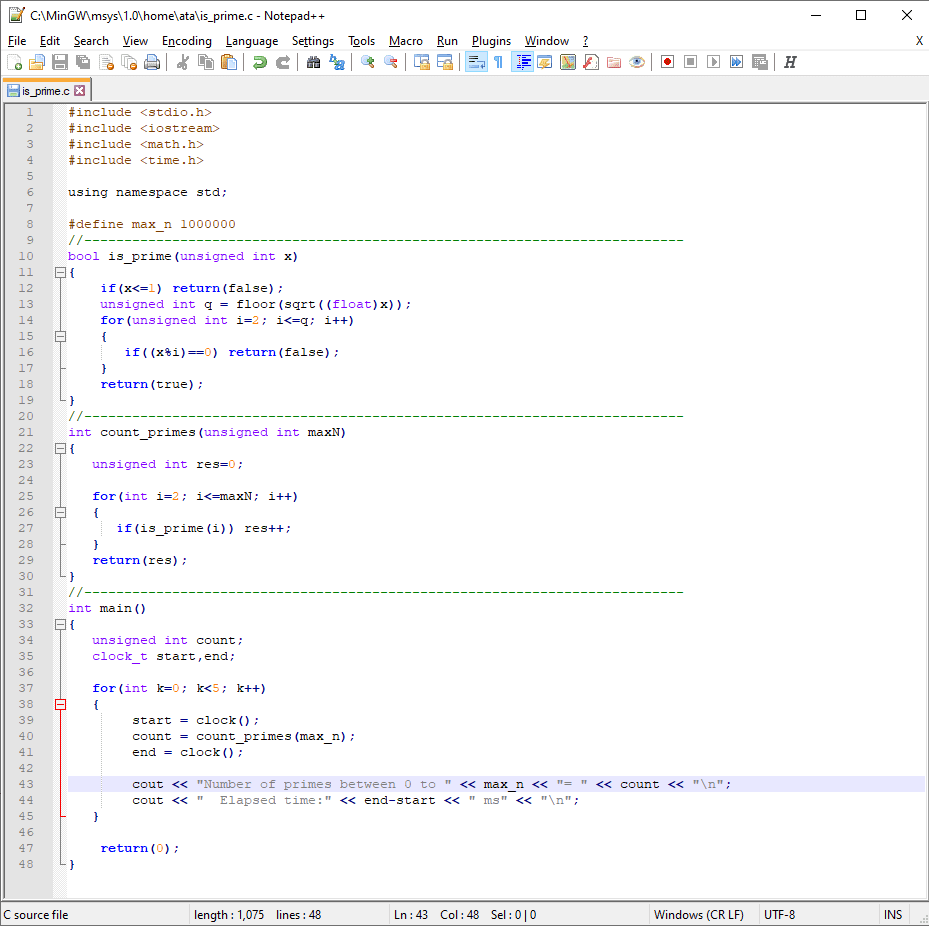Click the bold italic H toolbar icon
This screenshot has width=929, height=926.
[x=790, y=62]
